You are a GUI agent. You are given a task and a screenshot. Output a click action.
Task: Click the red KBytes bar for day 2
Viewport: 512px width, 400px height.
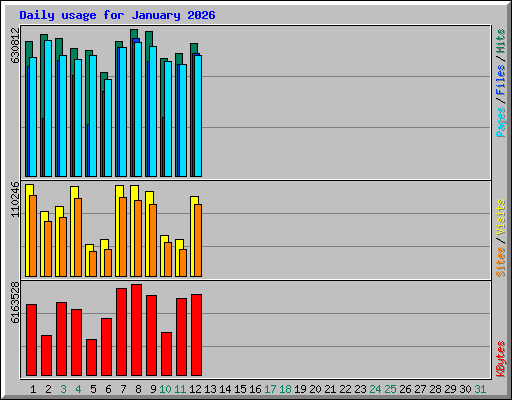tap(46, 355)
